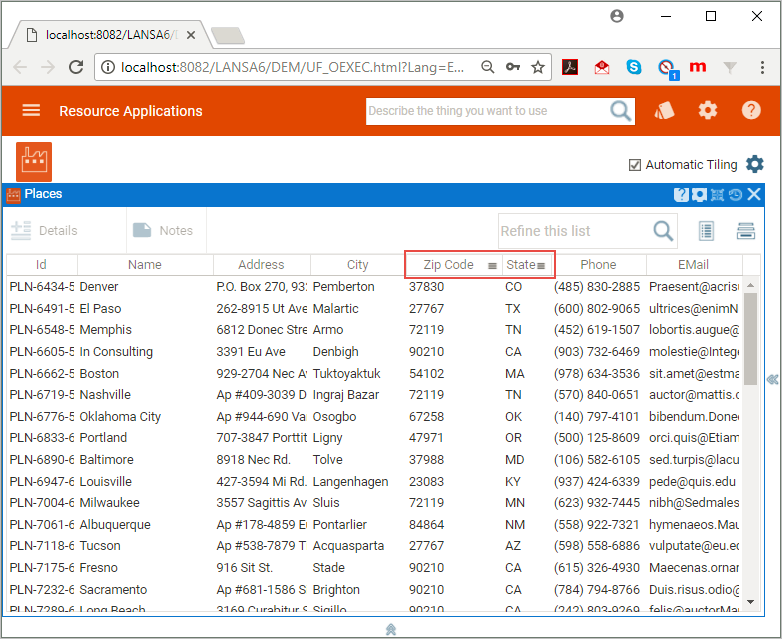Sort by the EMail column header
Screen dimensions: 782x639
pos(694,264)
